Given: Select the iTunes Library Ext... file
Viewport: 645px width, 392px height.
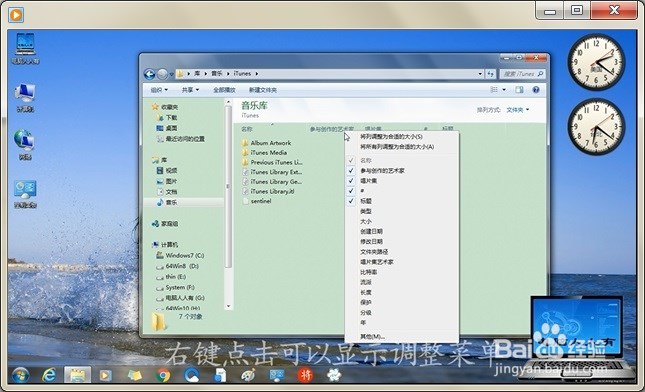Looking at the screenshot, I should pyautogui.click(x=272, y=172).
